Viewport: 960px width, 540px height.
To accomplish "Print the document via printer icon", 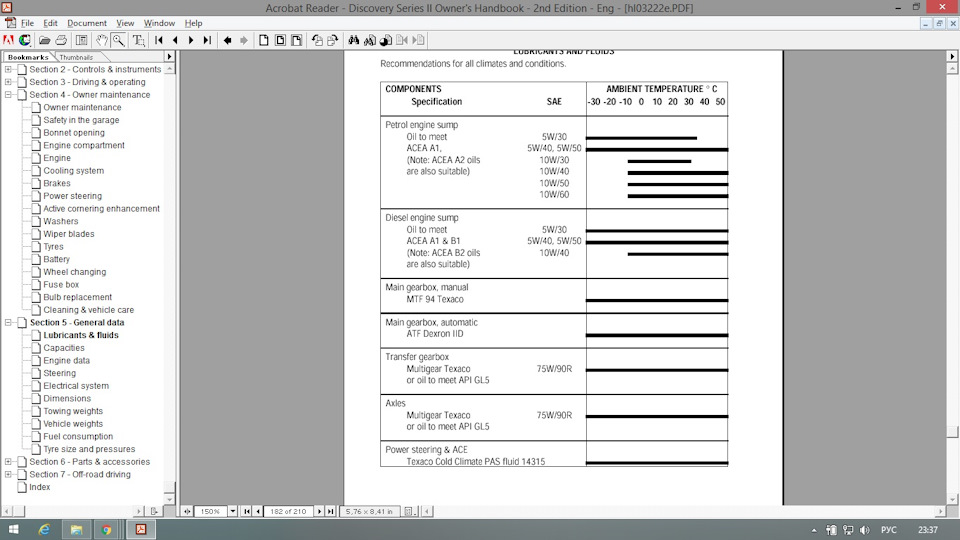I will click(x=61, y=40).
